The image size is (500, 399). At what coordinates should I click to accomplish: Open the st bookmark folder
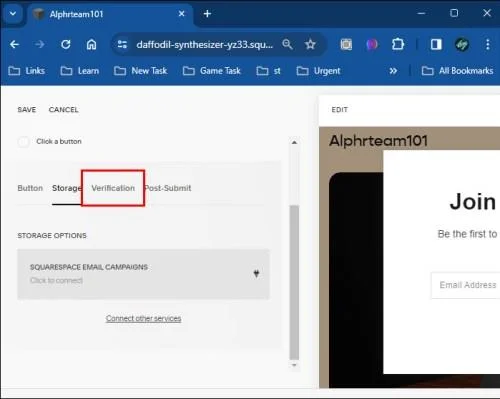click(x=268, y=71)
